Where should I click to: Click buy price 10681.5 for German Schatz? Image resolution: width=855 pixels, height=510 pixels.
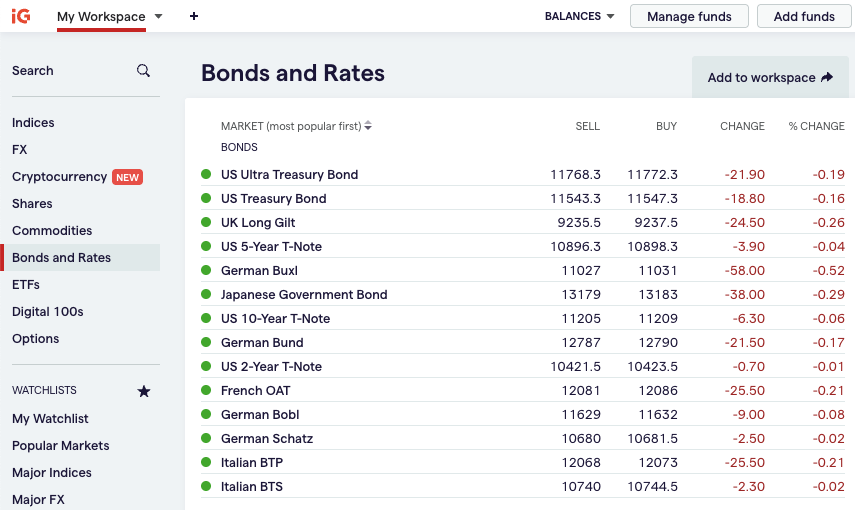652,439
